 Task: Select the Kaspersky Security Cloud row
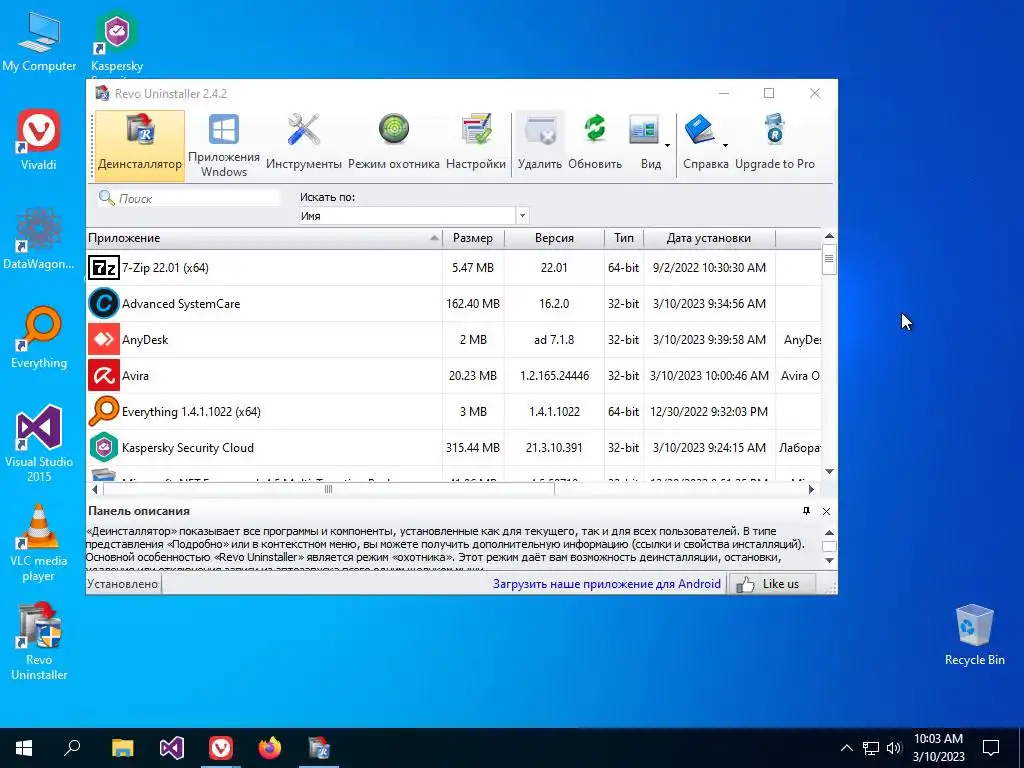pos(453,447)
